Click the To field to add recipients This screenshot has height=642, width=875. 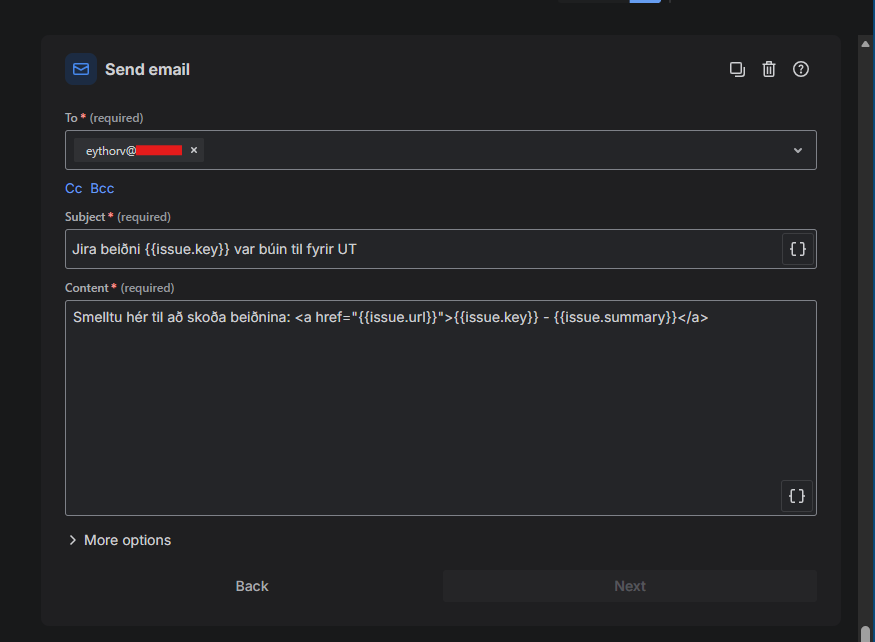click(450, 150)
